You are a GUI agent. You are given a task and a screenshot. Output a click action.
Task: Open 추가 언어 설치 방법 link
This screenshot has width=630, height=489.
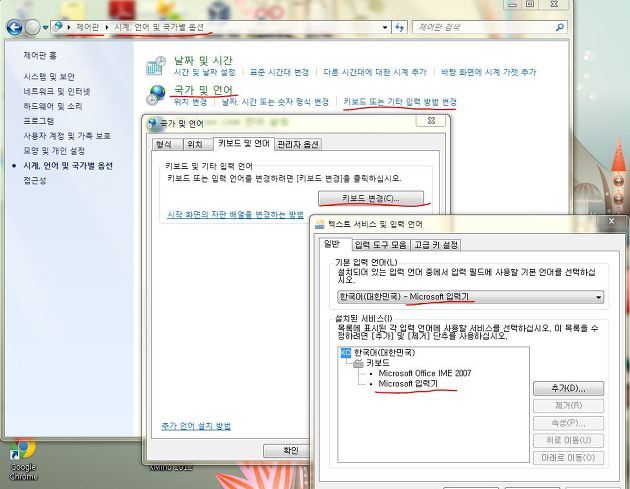(196, 426)
